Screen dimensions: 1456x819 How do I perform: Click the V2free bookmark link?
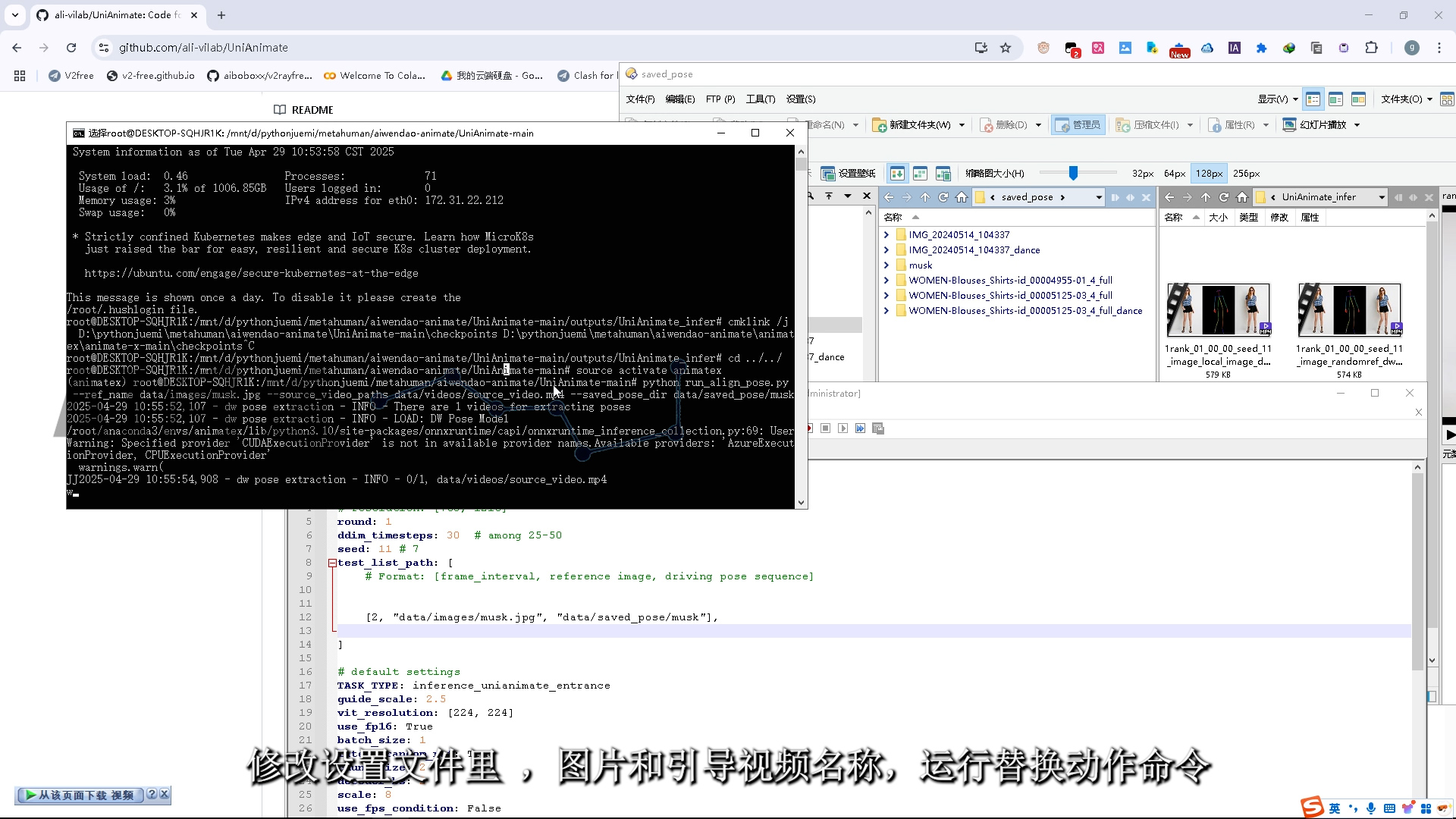(71, 76)
